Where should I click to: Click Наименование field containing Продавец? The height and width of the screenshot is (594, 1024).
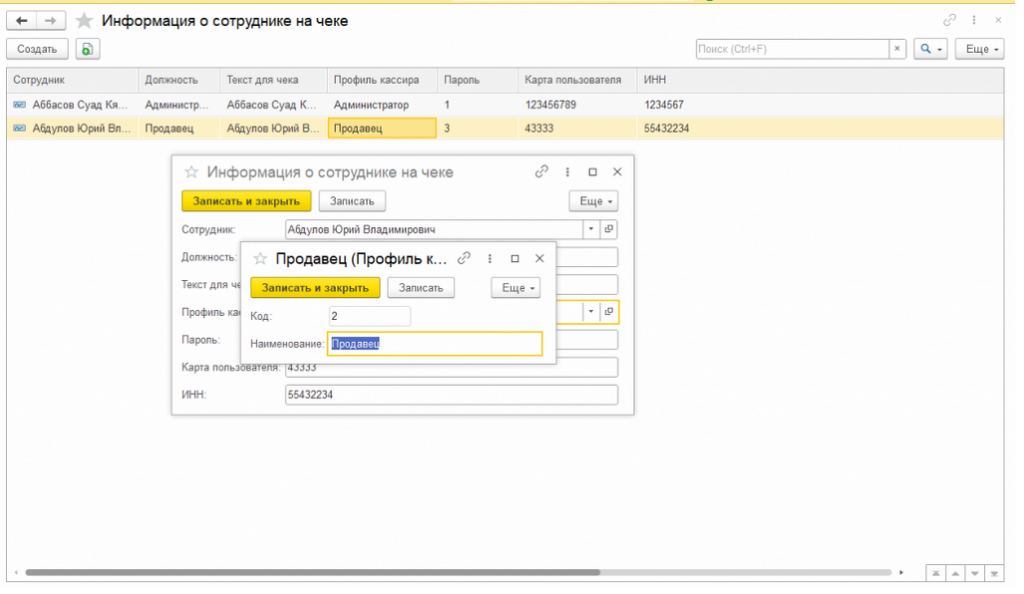(435, 345)
